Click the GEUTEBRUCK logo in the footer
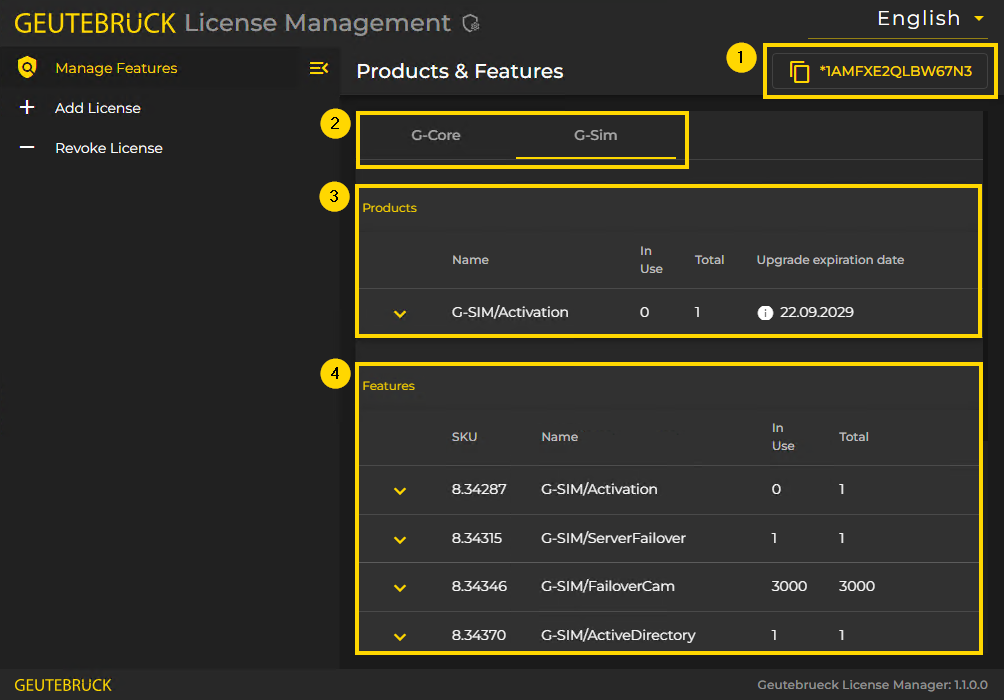Viewport: 1004px width, 700px height. point(63,685)
